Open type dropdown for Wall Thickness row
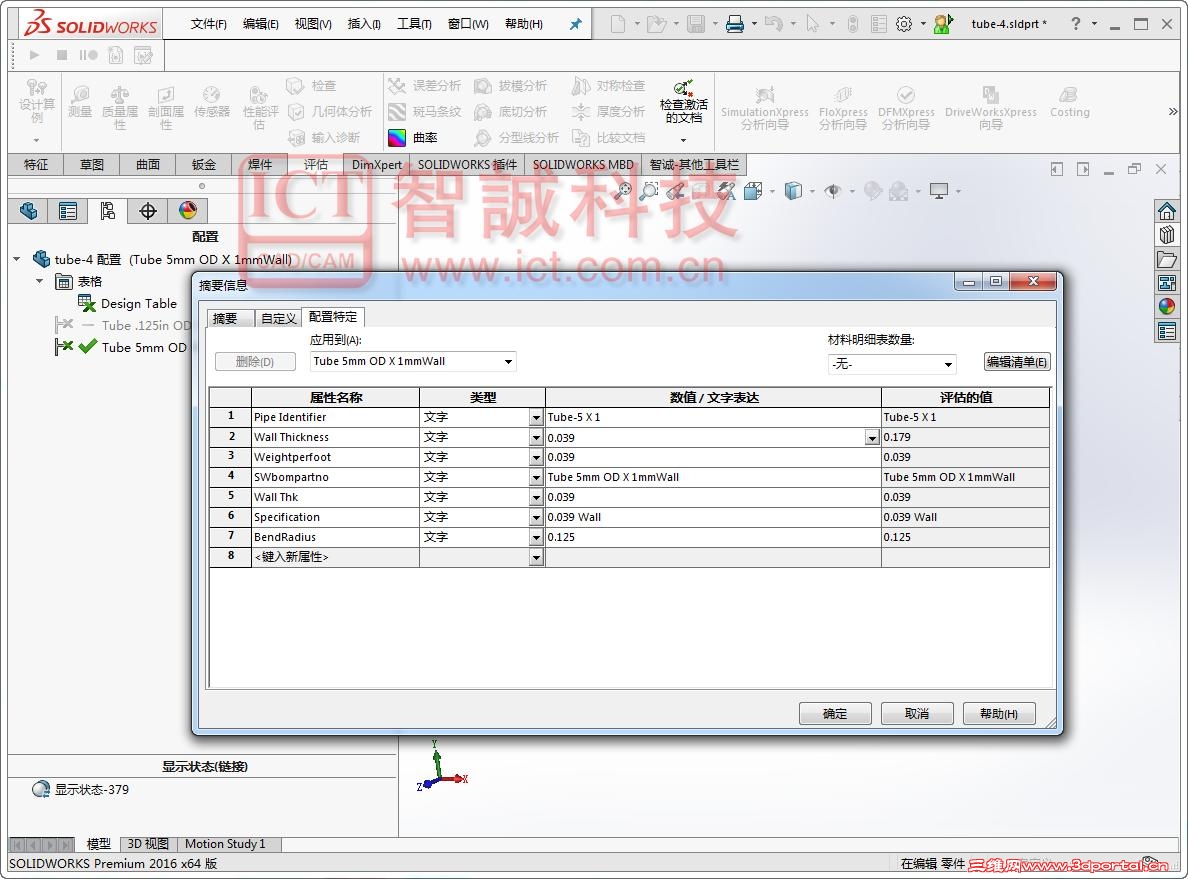 pyautogui.click(x=536, y=438)
